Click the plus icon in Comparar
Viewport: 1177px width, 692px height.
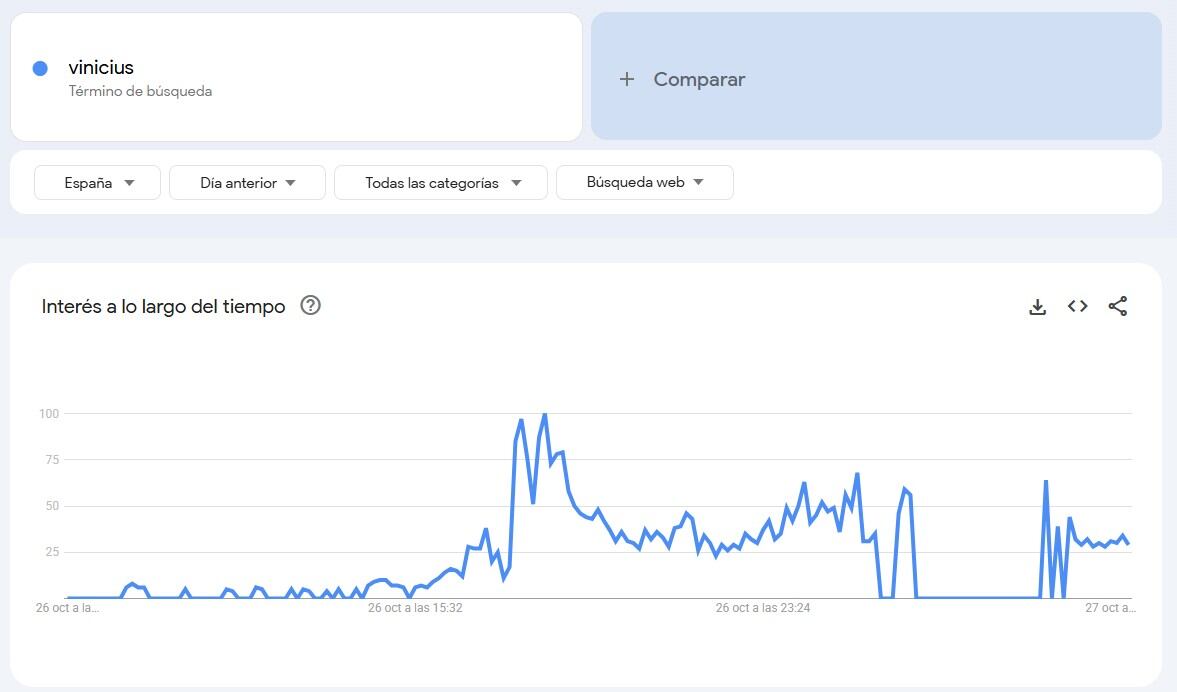pyautogui.click(x=627, y=79)
